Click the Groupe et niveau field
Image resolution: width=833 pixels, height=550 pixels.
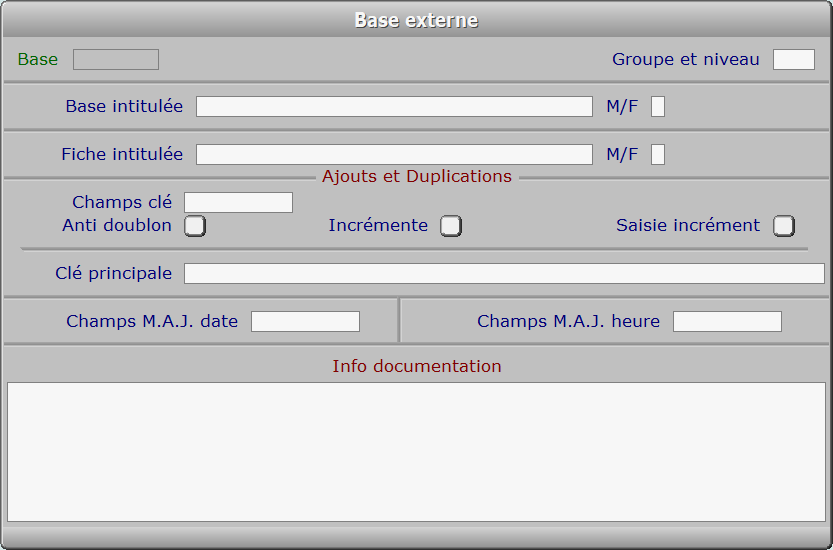point(794,60)
